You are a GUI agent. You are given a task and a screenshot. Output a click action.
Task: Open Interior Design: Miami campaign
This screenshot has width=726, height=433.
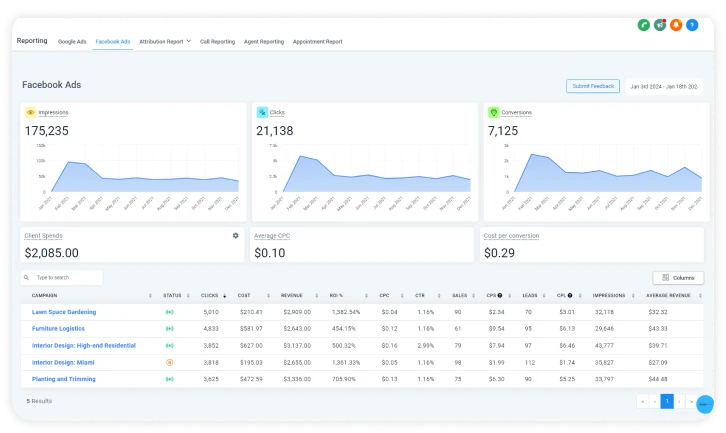coord(63,362)
